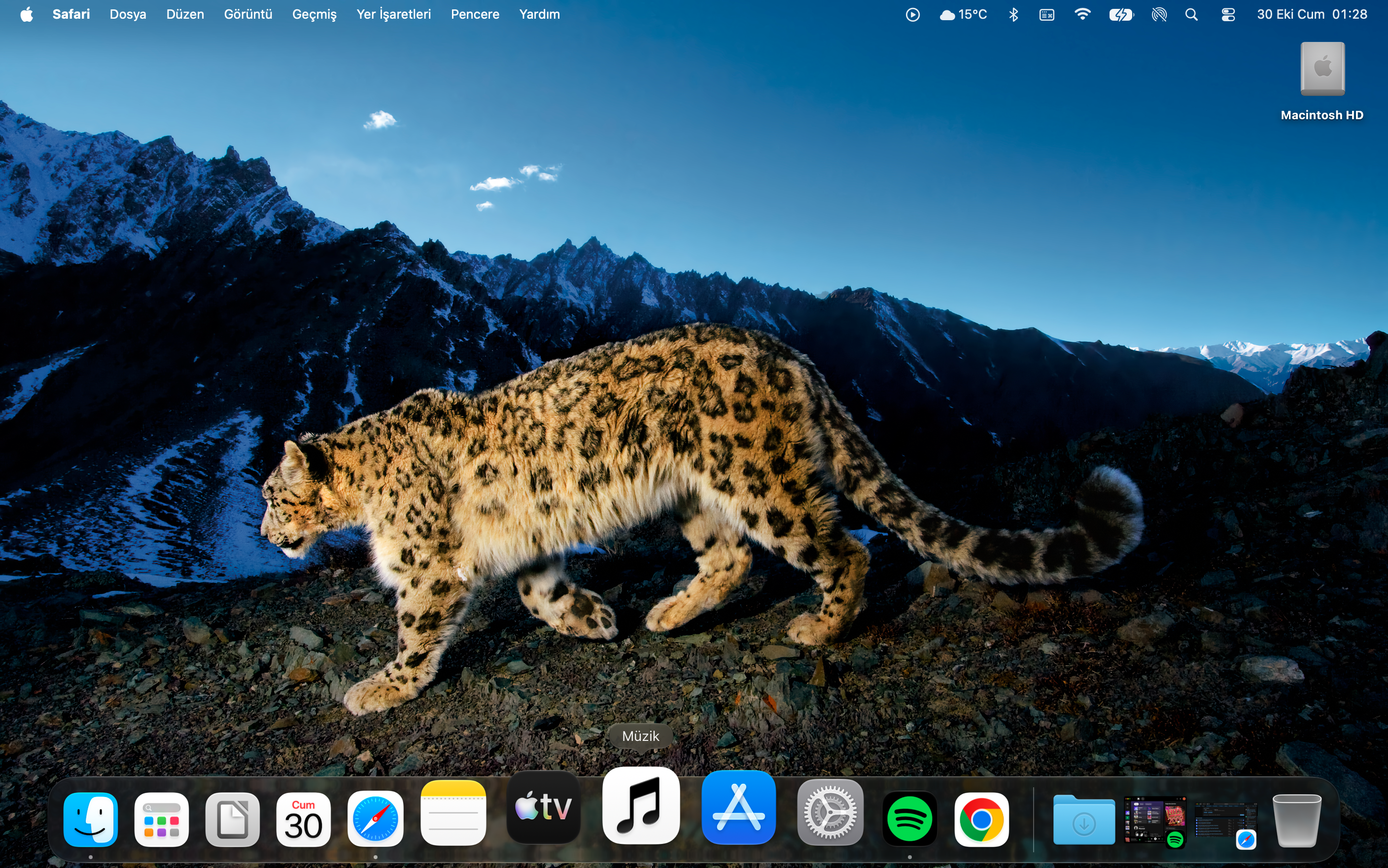Open the Notes app in the Dock
This screenshot has width=1388, height=868.
tap(453, 813)
